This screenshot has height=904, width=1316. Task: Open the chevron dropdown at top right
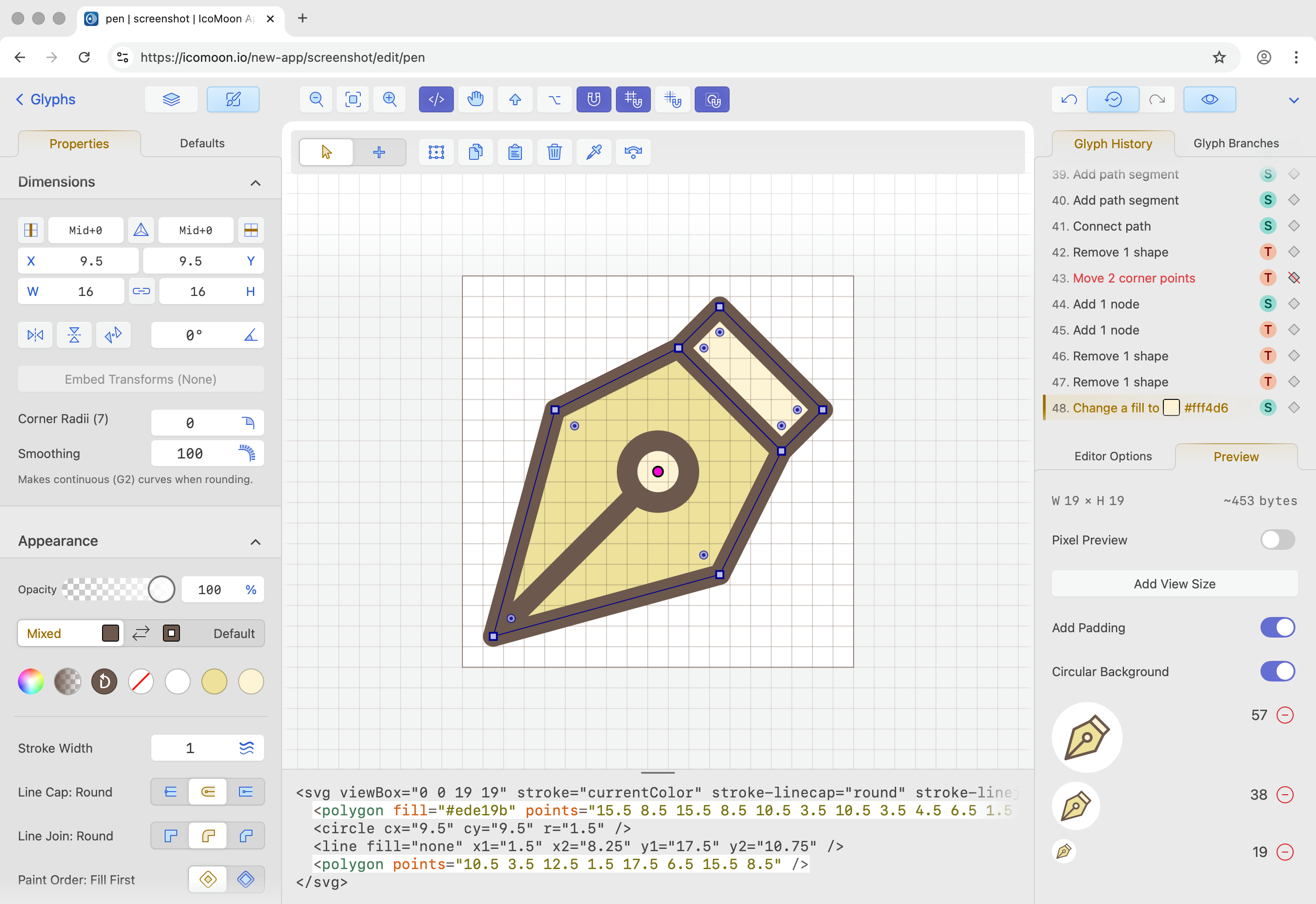tap(1294, 100)
